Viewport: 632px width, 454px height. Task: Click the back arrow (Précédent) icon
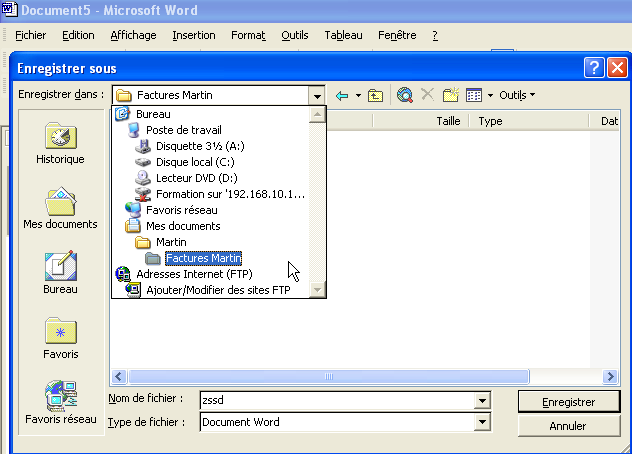coord(342,96)
